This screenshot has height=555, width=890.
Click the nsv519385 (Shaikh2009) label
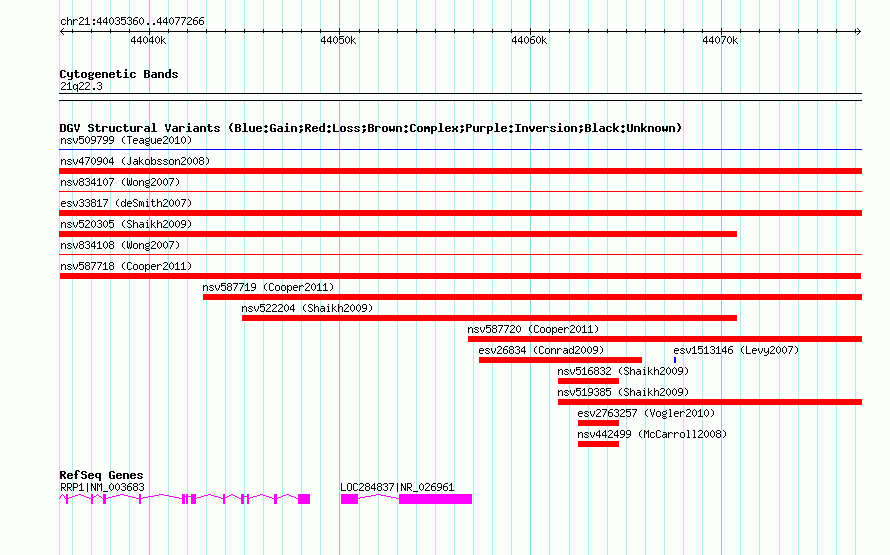click(623, 392)
